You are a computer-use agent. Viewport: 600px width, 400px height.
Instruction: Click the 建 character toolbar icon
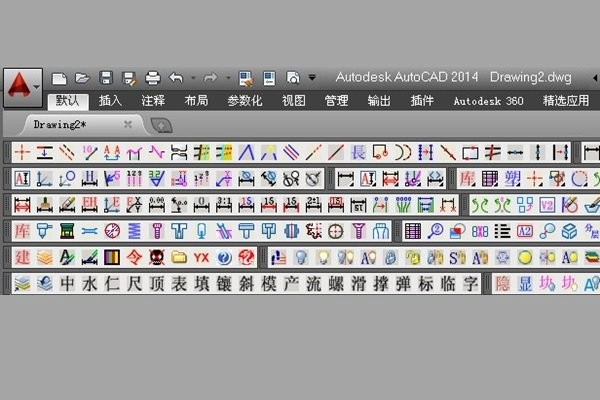tap(24, 257)
